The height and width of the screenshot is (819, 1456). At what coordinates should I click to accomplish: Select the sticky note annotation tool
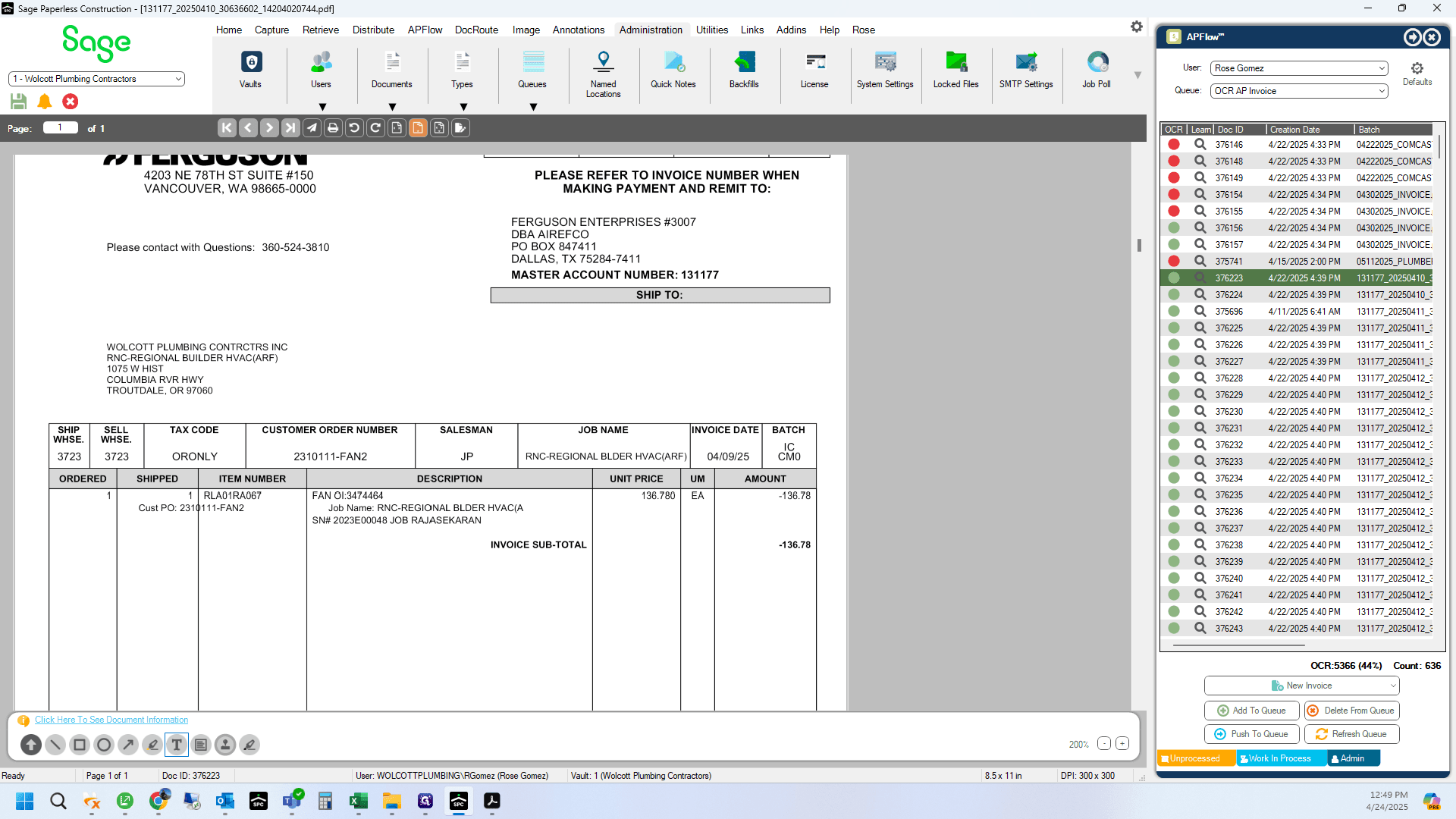201,745
